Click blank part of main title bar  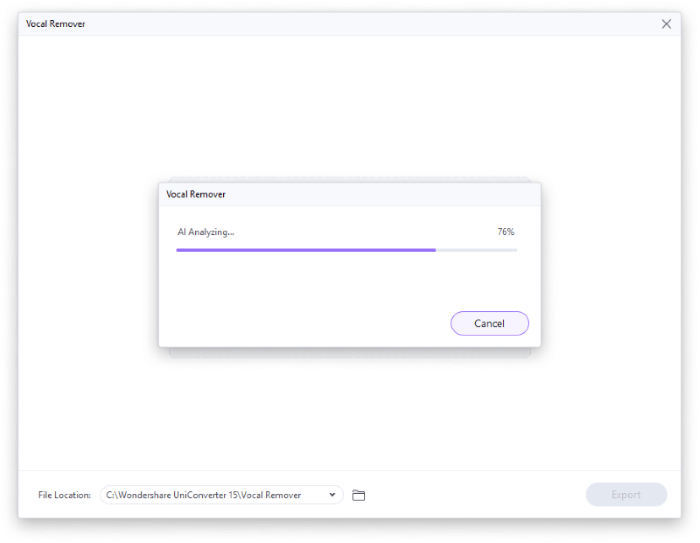371,24
